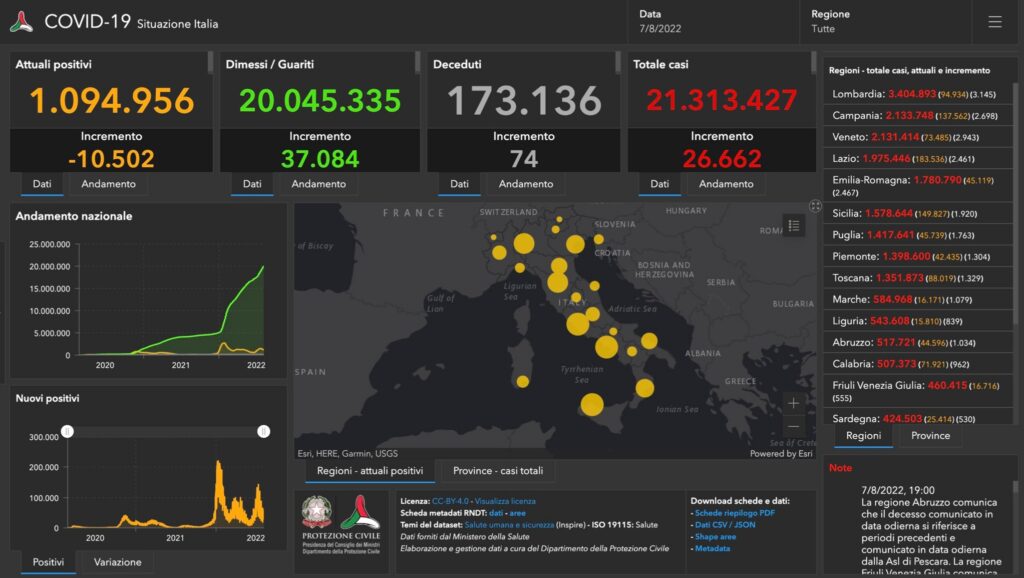Select the Variazione chart tab
The width and height of the screenshot is (1024, 578).
click(x=118, y=562)
